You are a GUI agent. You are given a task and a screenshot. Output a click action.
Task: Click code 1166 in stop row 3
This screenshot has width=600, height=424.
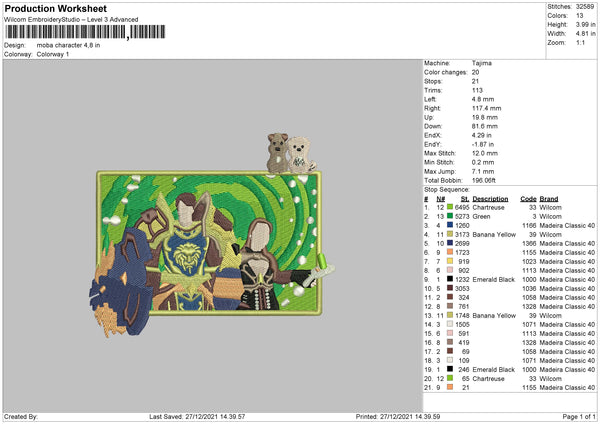[529, 226]
